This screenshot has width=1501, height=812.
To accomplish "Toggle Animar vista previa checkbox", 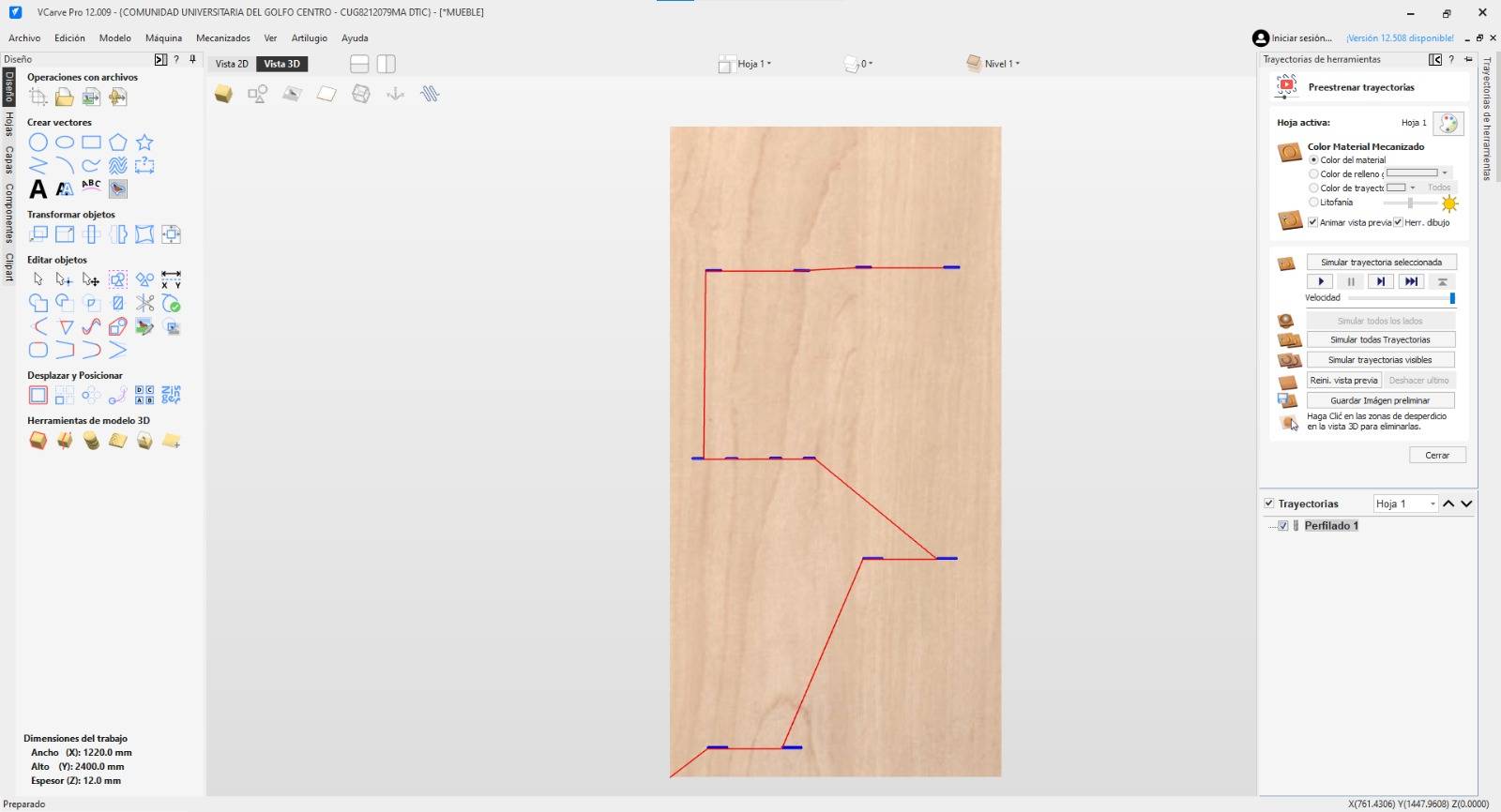I will point(1312,222).
